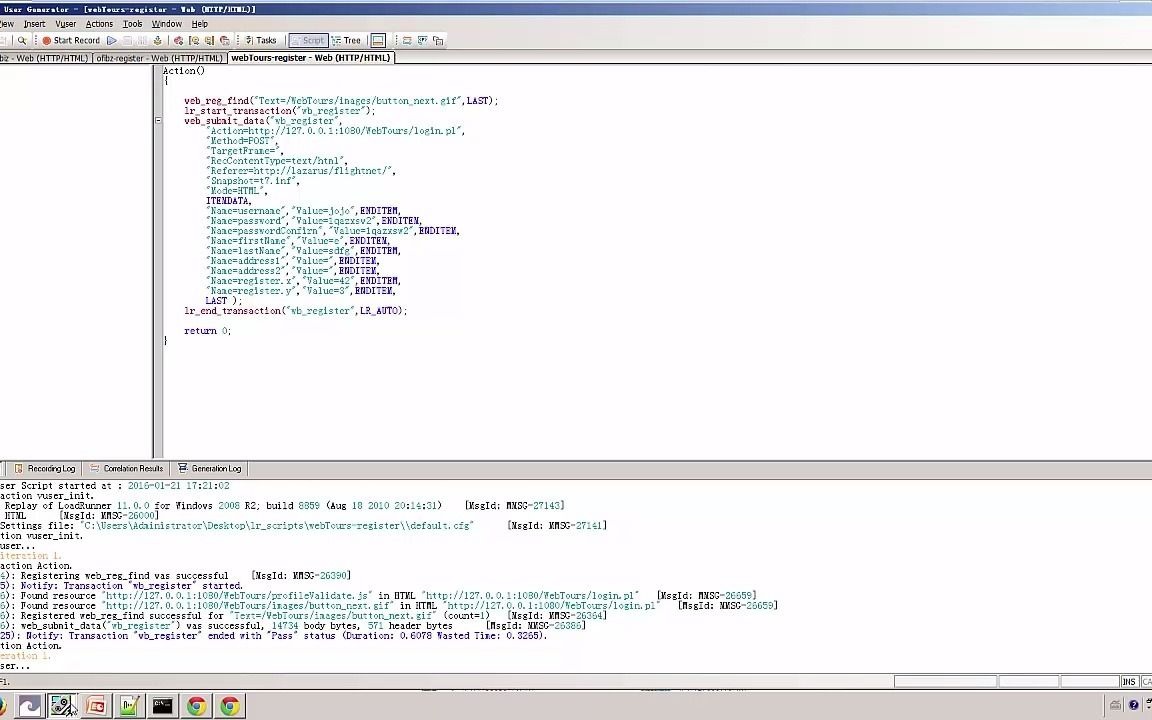
Task: Collapse the web_submit_data code fold
Action: coord(158,120)
